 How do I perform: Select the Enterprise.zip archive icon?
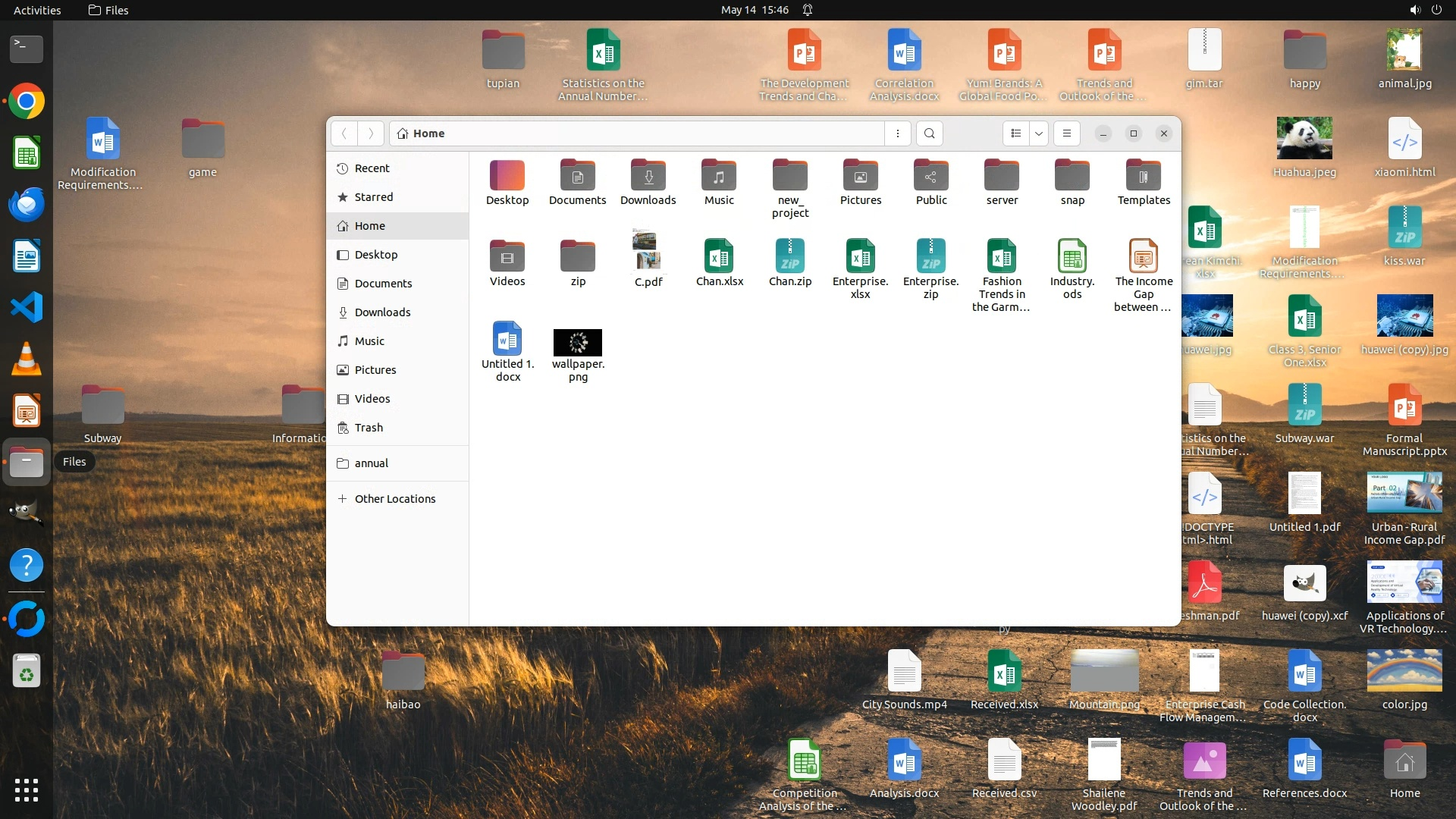tap(930, 256)
